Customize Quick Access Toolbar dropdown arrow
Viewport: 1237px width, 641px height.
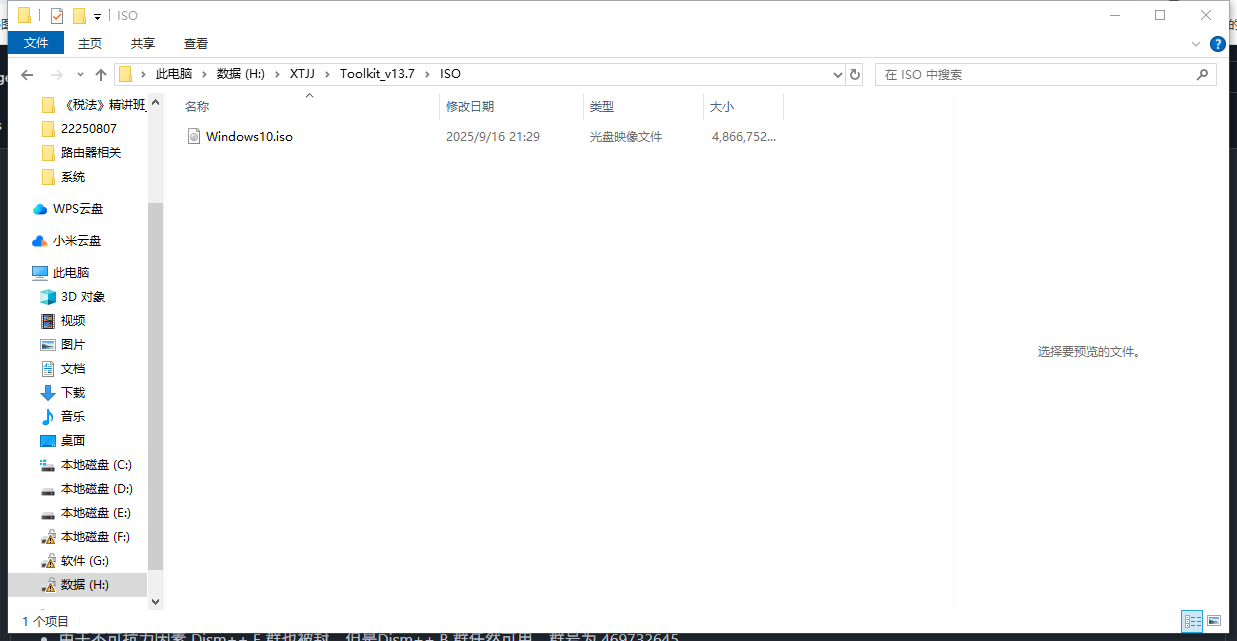point(97,17)
